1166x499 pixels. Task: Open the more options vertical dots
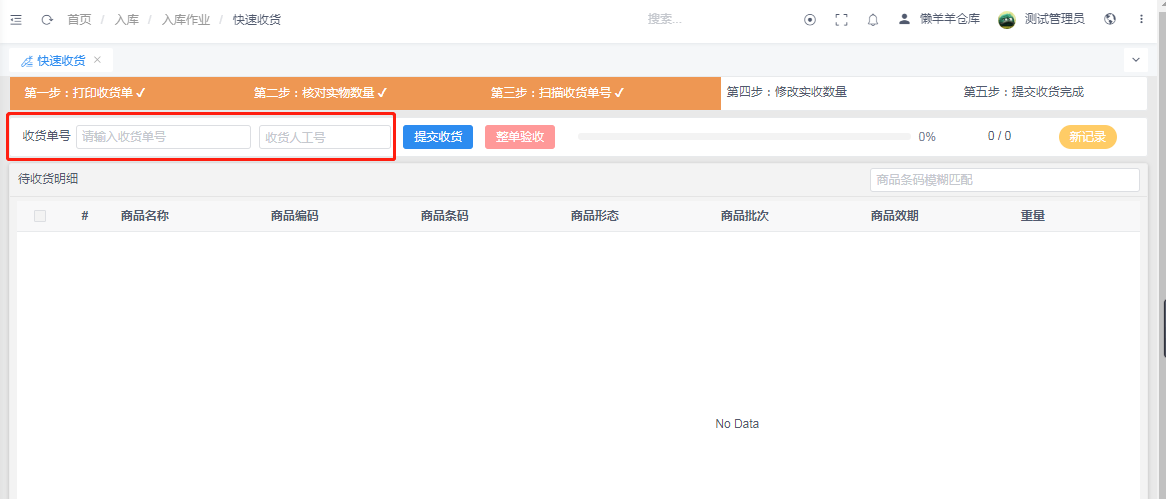[1141, 20]
